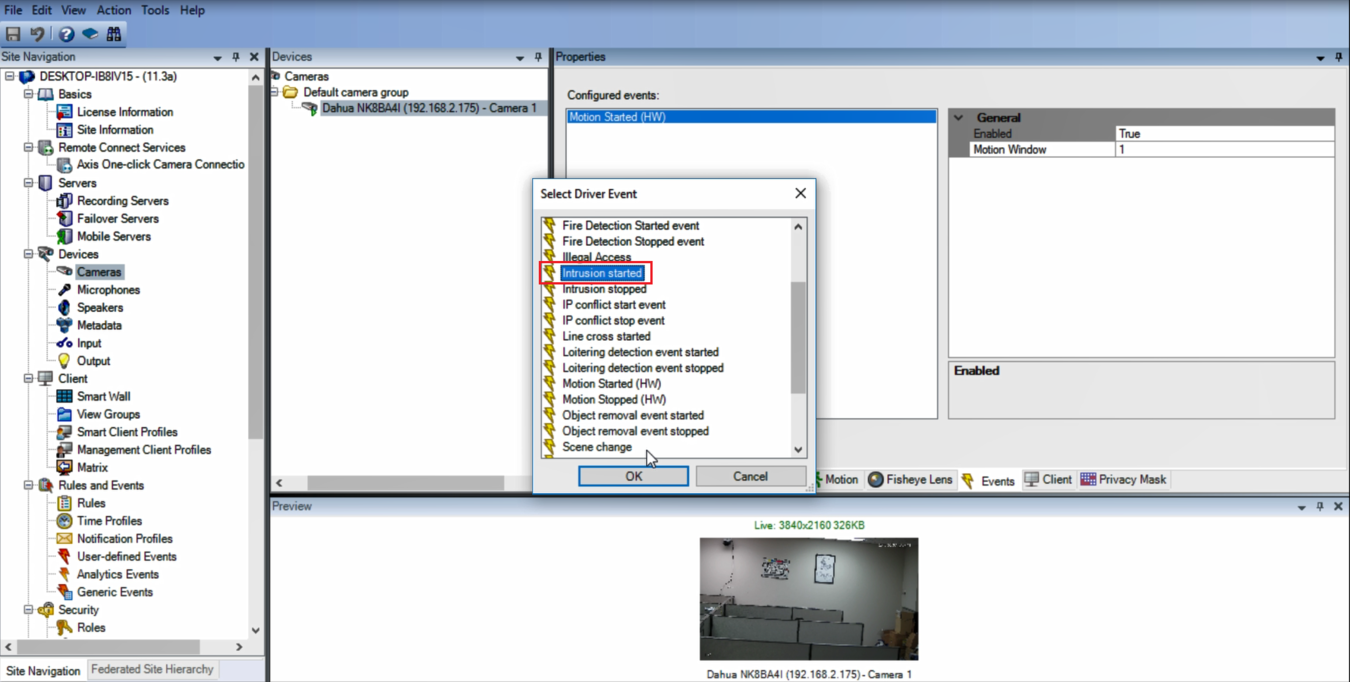Collapse the General properties section
Viewport: 1350px width, 682px height.
tap(959, 118)
